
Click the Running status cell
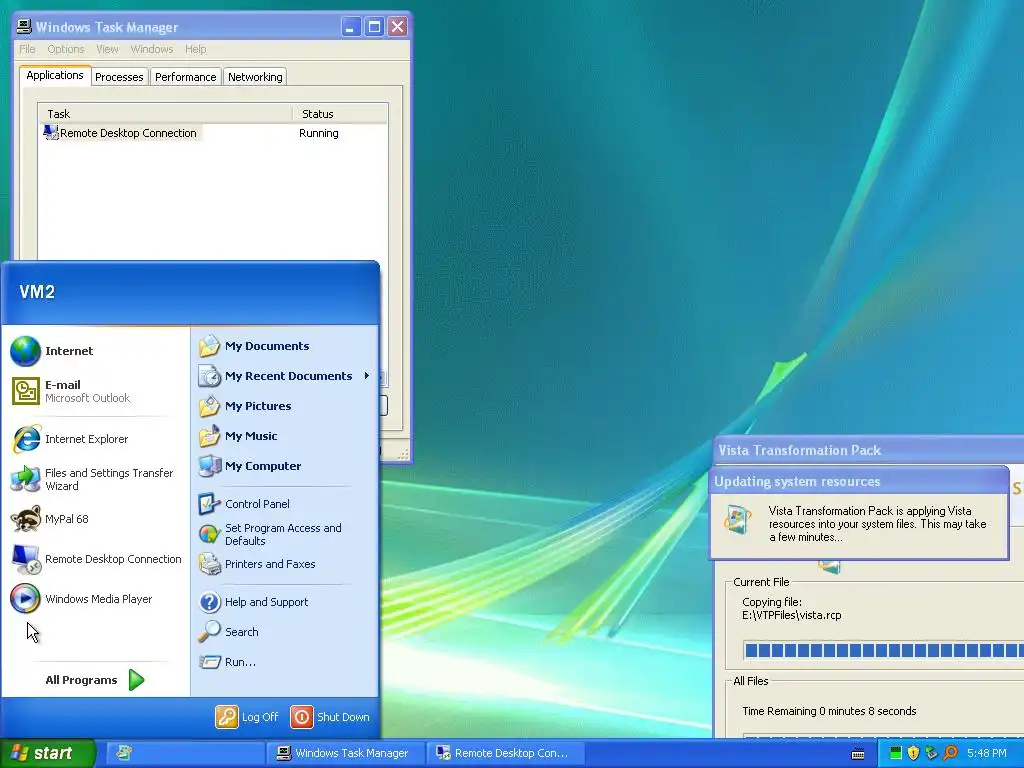coord(319,133)
